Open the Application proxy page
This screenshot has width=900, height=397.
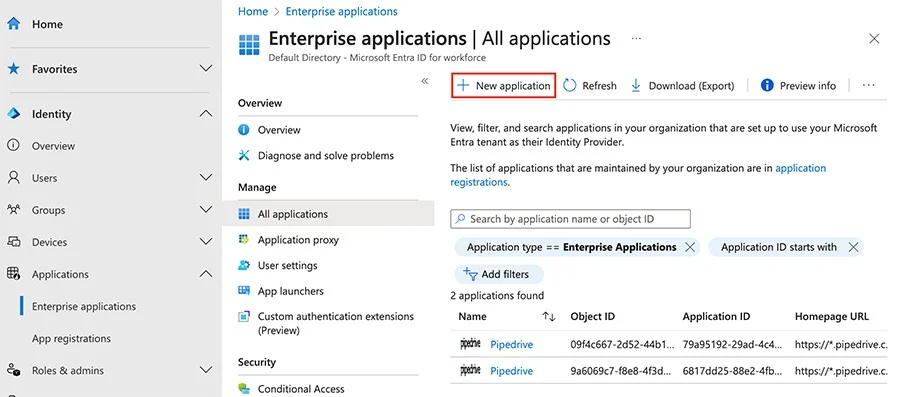pos(298,240)
